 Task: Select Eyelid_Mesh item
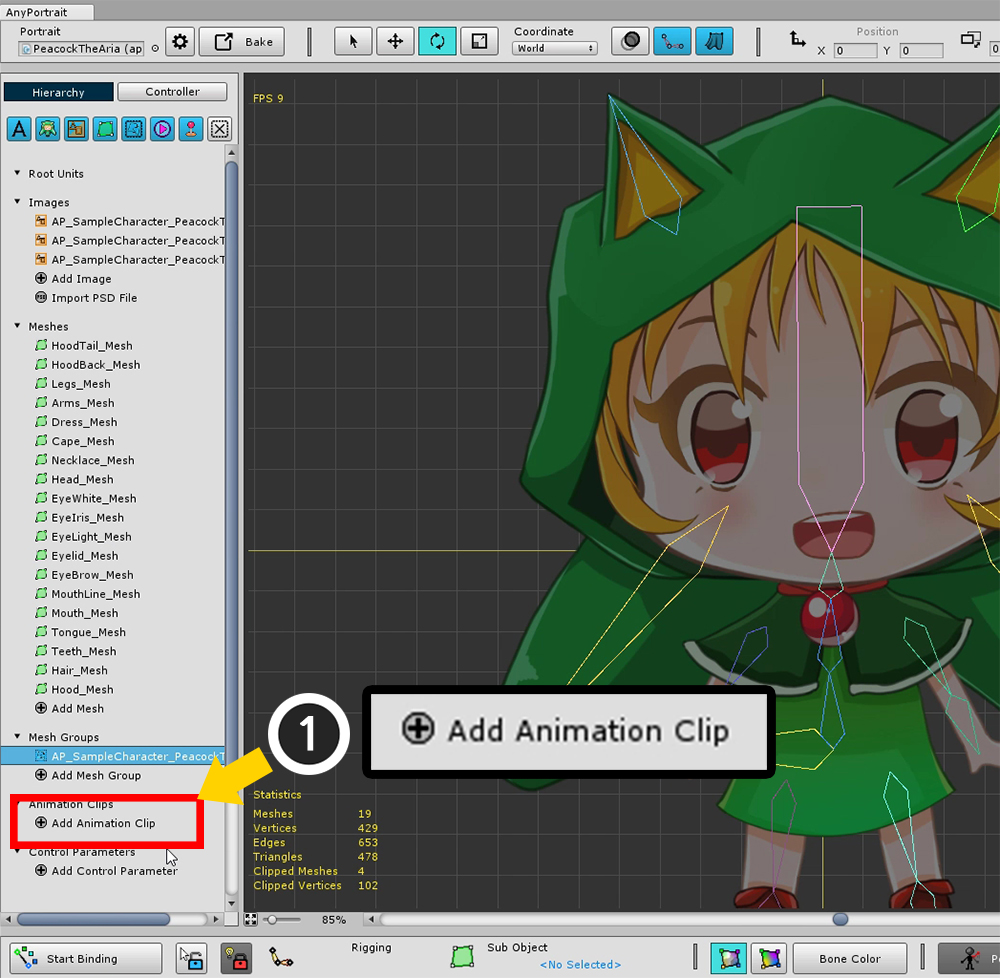click(77, 556)
